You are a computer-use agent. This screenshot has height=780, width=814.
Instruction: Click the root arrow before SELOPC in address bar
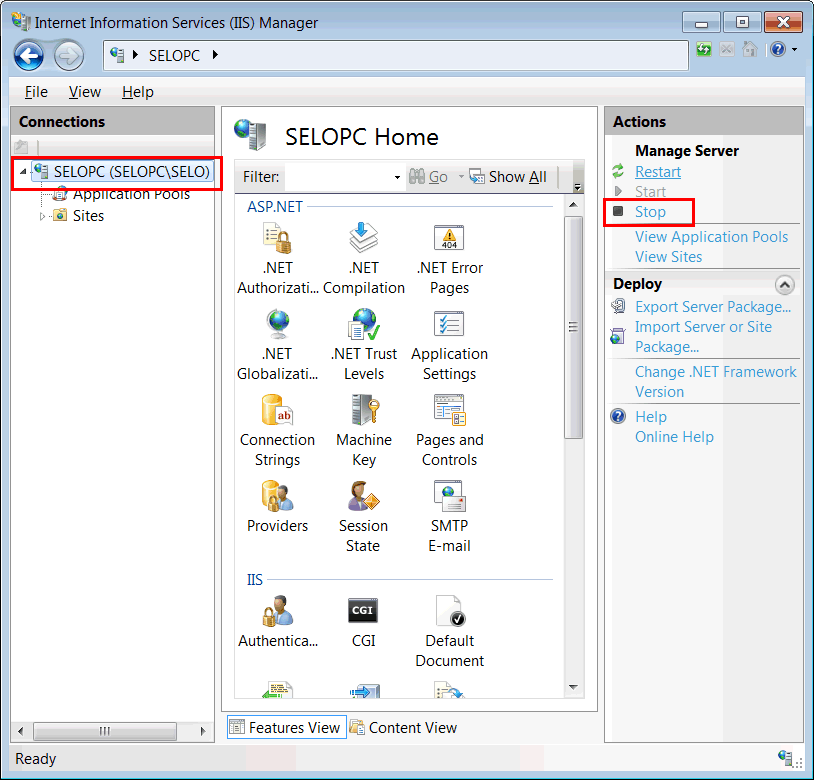(135, 55)
